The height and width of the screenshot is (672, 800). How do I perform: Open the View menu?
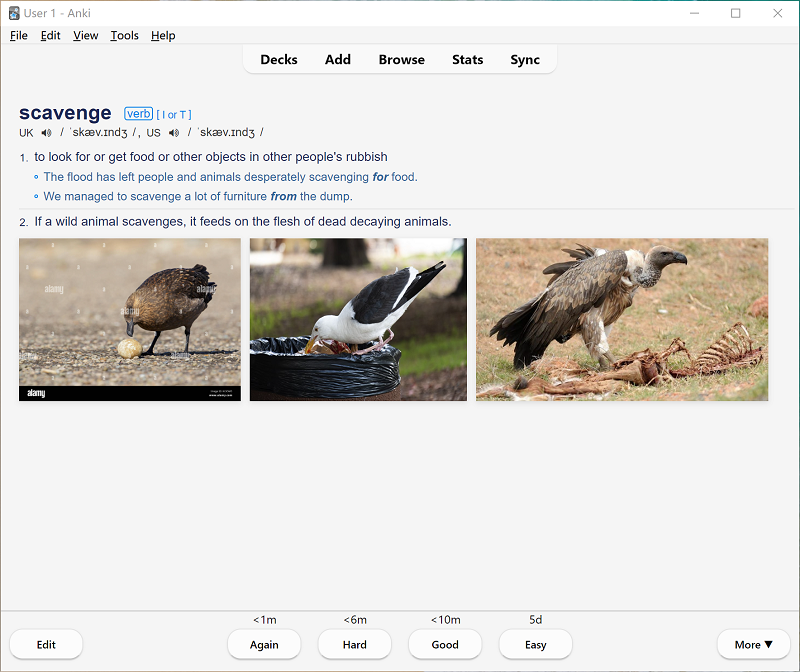tap(85, 35)
